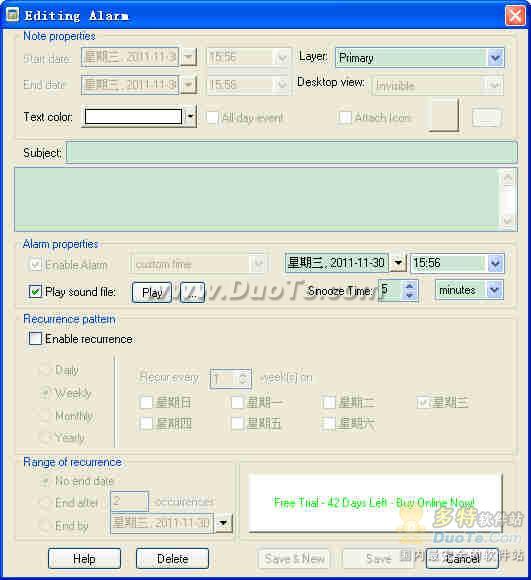531x580 pixels.
Task: Expand the Desktop view invisible dropdown
Action: coord(494,85)
